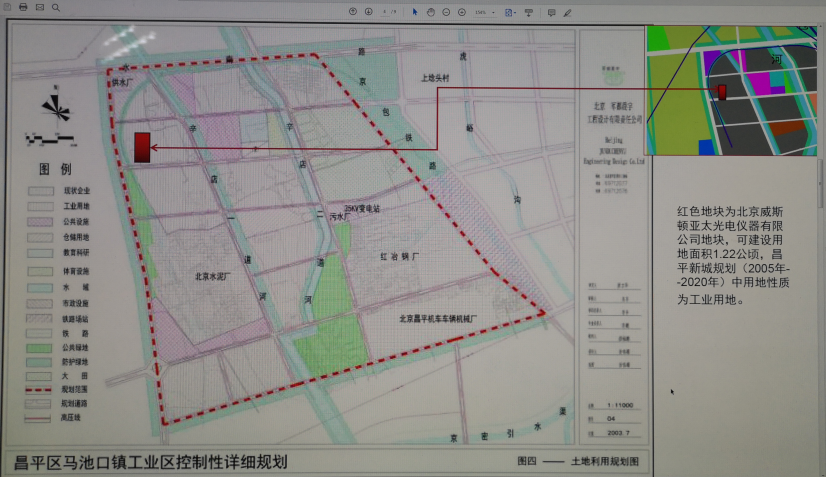Click the current page number field
Screen dimensions: 826x477
point(384,11)
